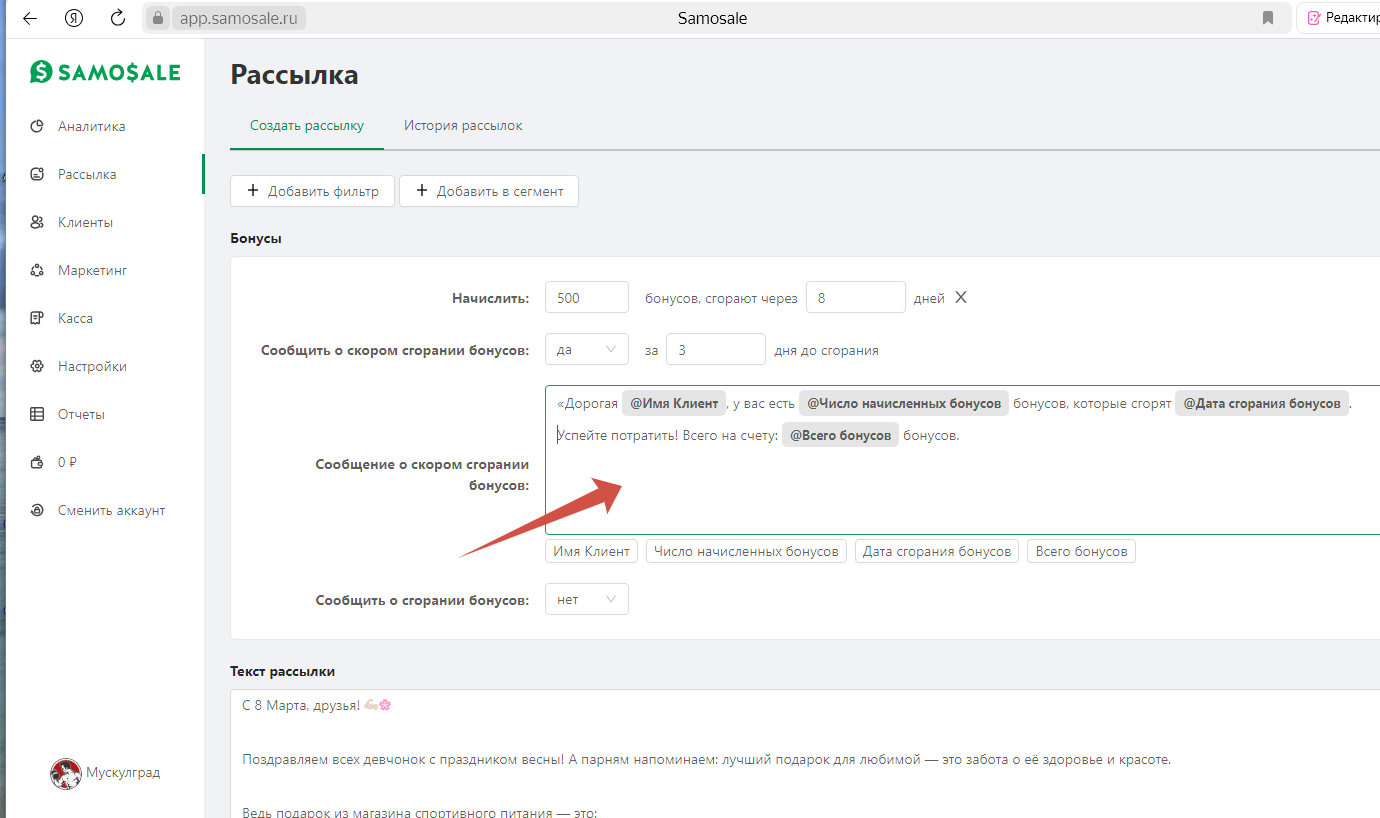The image size is (1380, 818).
Task: Open Клиенты in the sidebar
Action: (x=85, y=222)
